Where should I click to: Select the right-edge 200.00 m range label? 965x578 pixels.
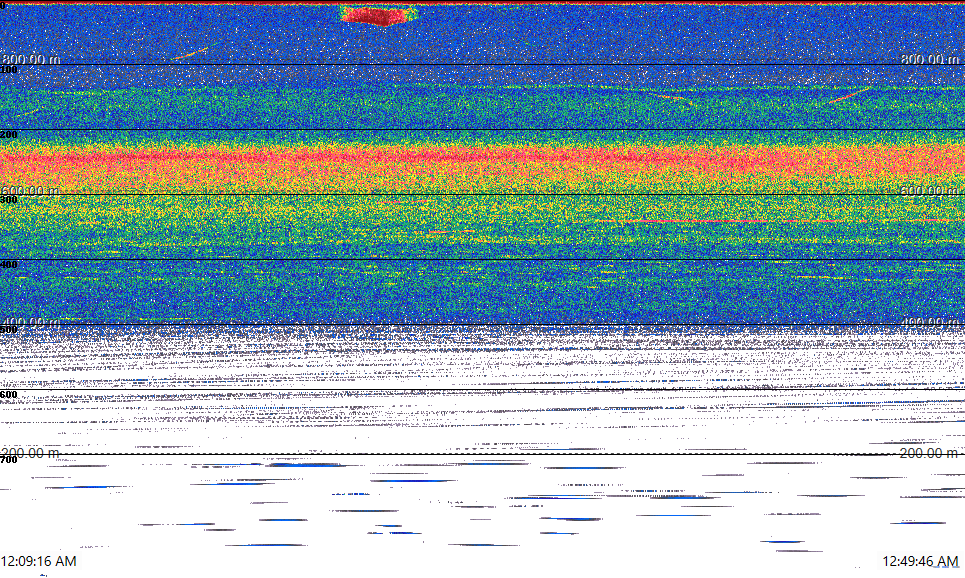pyautogui.click(x=929, y=454)
